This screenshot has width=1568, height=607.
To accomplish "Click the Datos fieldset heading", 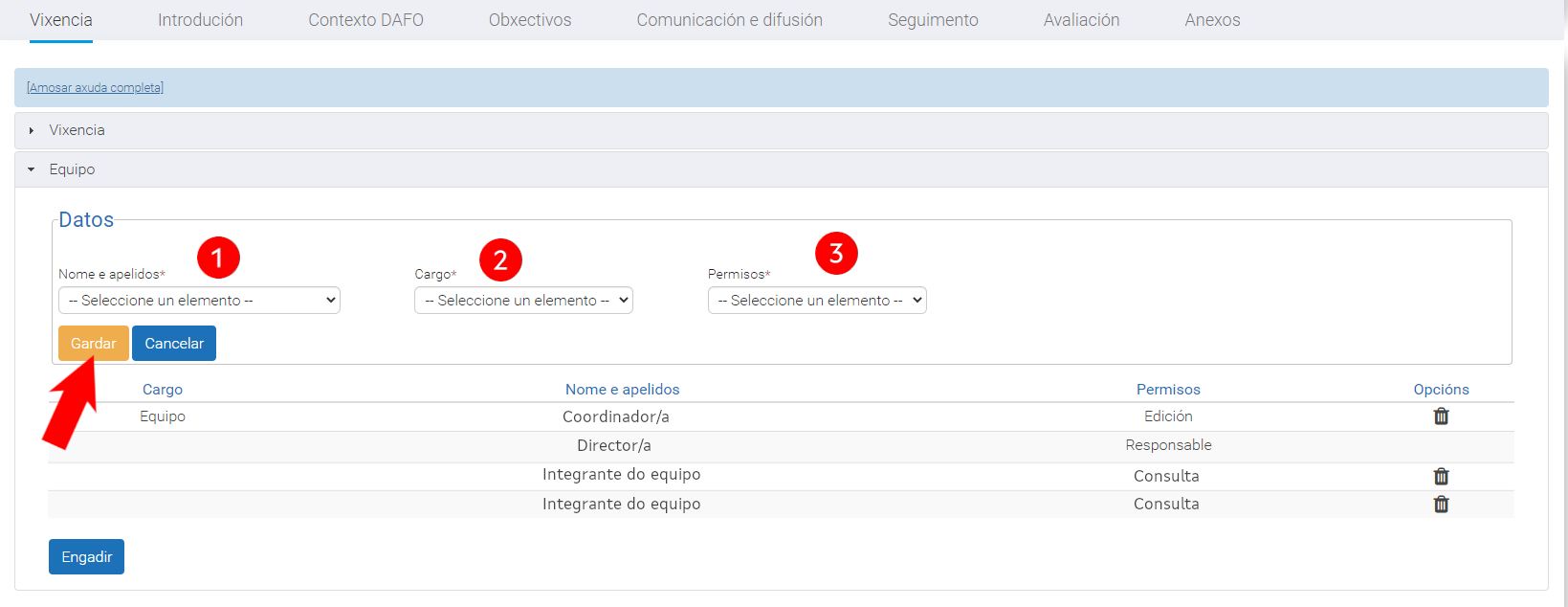I will pyautogui.click(x=86, y=220).
